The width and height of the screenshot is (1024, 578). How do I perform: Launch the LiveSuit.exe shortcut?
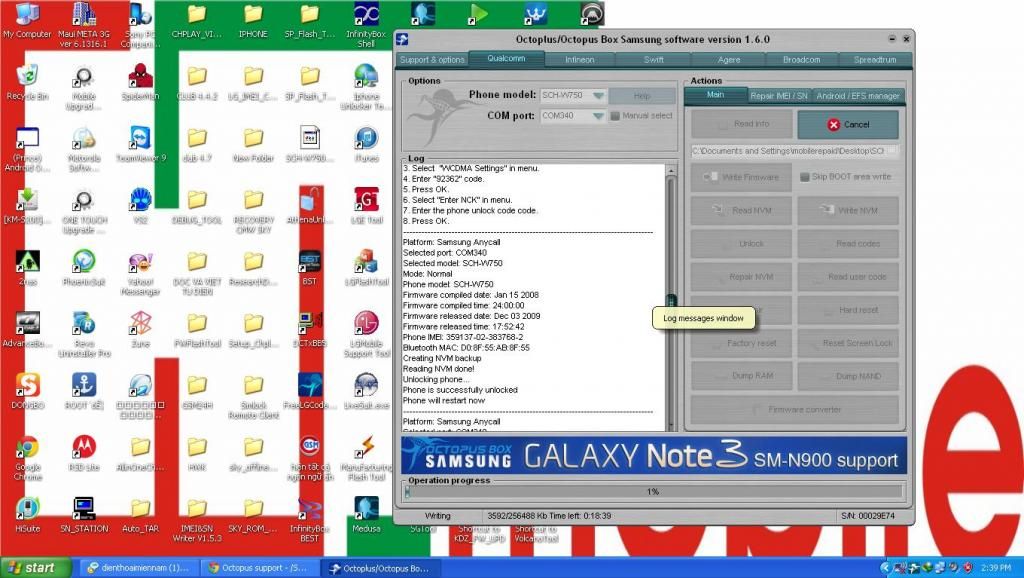[x=366, y=391]
